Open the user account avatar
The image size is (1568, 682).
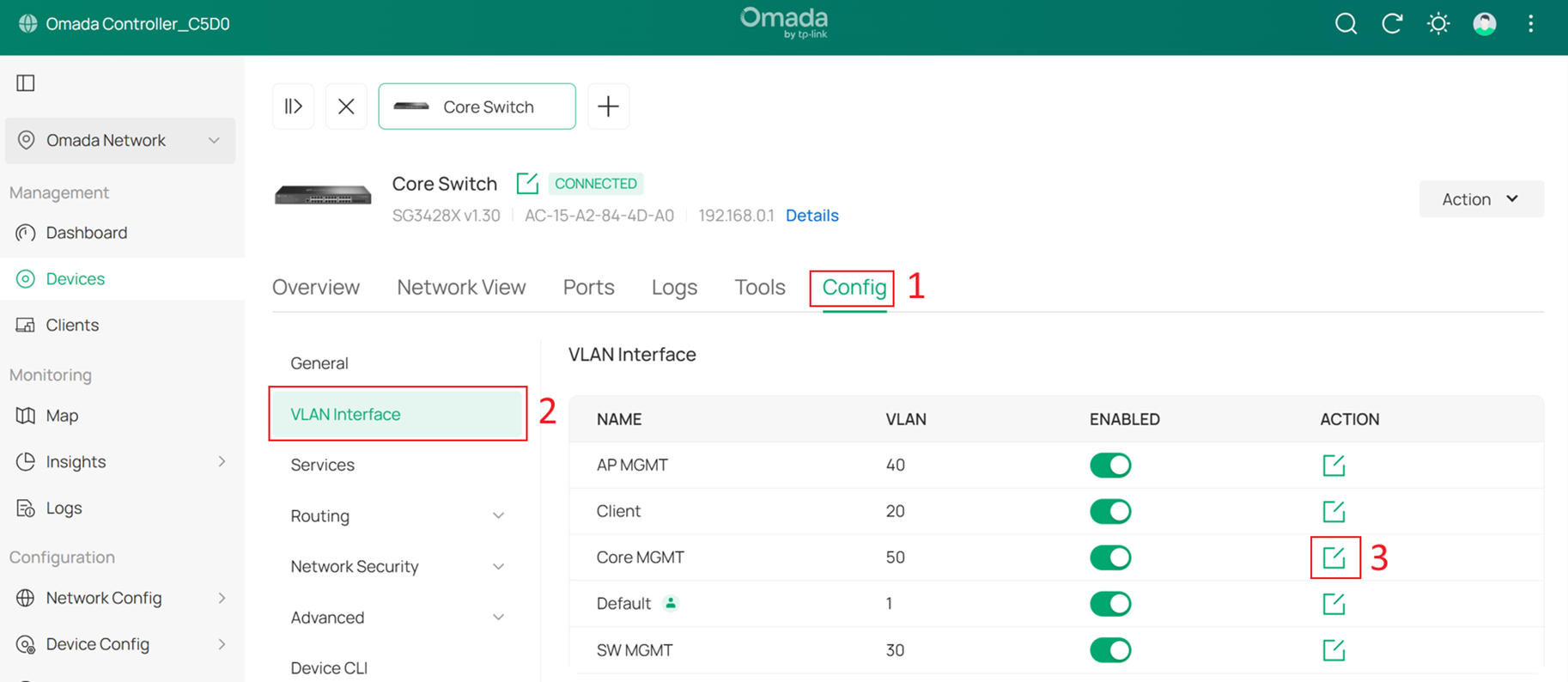[1485, 24]
